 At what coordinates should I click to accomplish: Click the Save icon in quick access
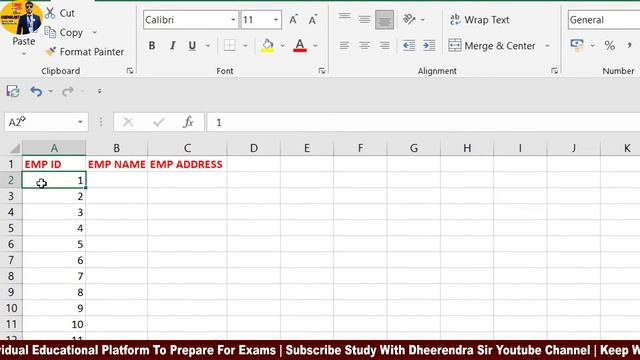pyautogui.click(x=13, y=91)
